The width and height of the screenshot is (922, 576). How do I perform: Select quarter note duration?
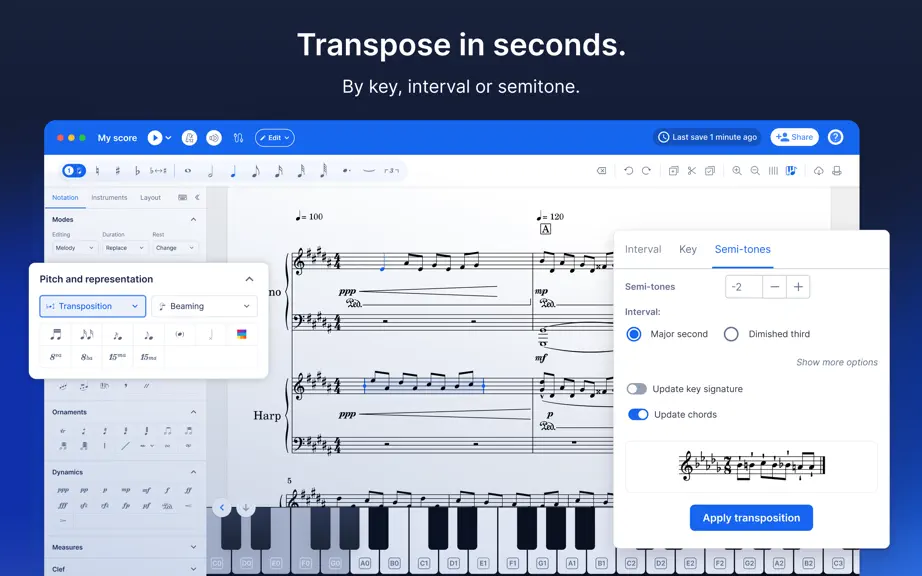233,171
